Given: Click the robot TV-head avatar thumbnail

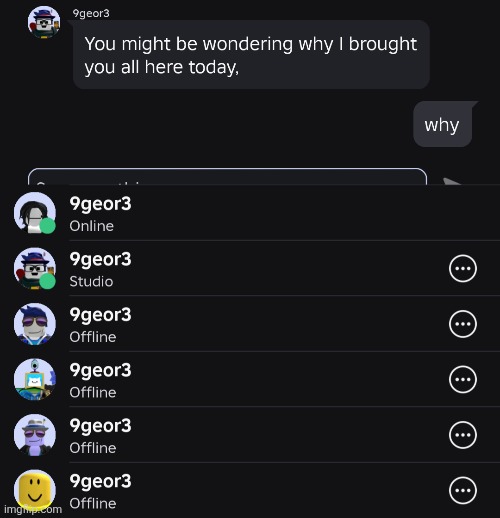Looking at the screenshot, I should [x=35, y=379].
